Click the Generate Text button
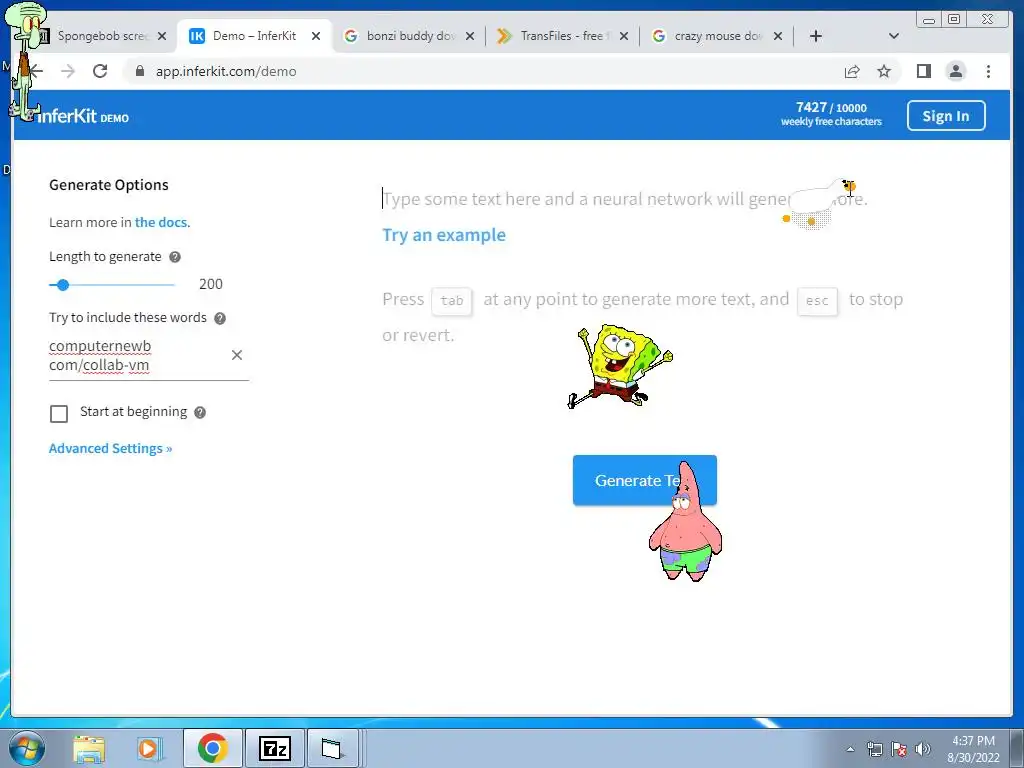The image size is (1024, 768). (x=645, y=480)
